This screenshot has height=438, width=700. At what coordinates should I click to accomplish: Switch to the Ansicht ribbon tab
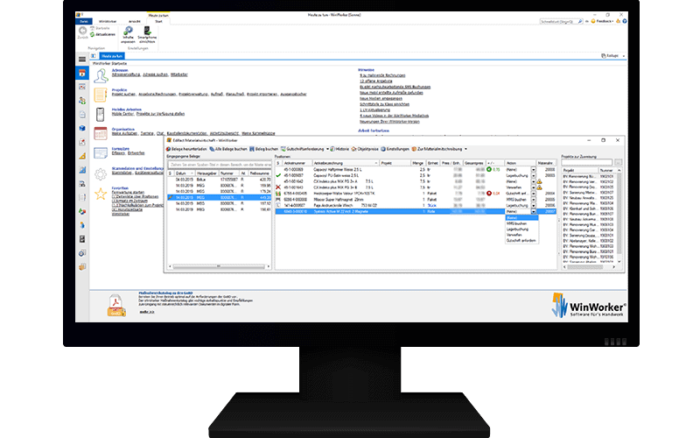(134, 21)
